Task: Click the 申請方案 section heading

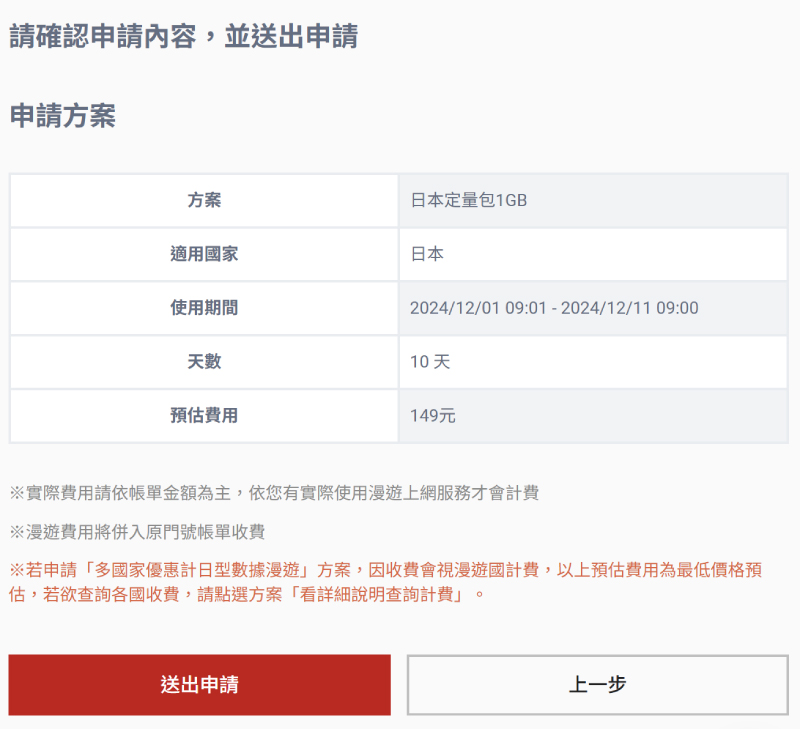Action: coord(63,116)
